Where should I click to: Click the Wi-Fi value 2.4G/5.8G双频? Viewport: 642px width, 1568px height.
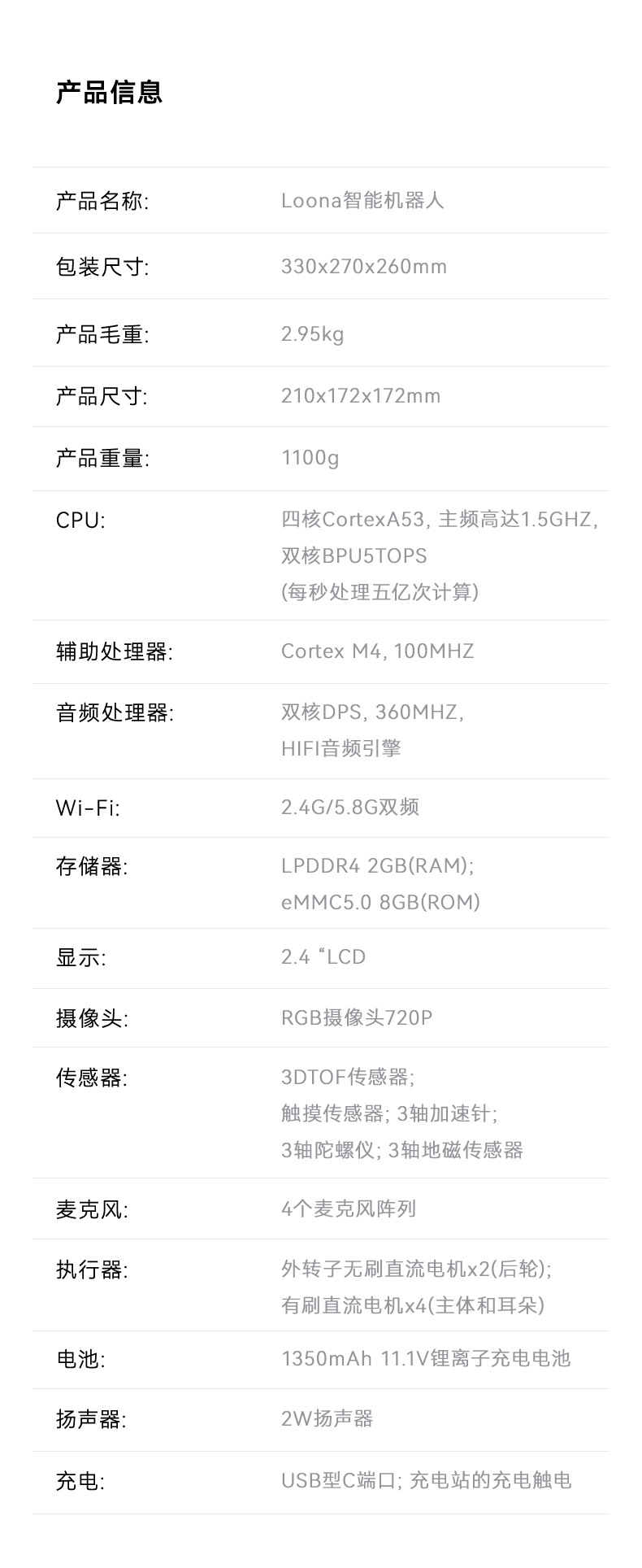pos(350,808)
